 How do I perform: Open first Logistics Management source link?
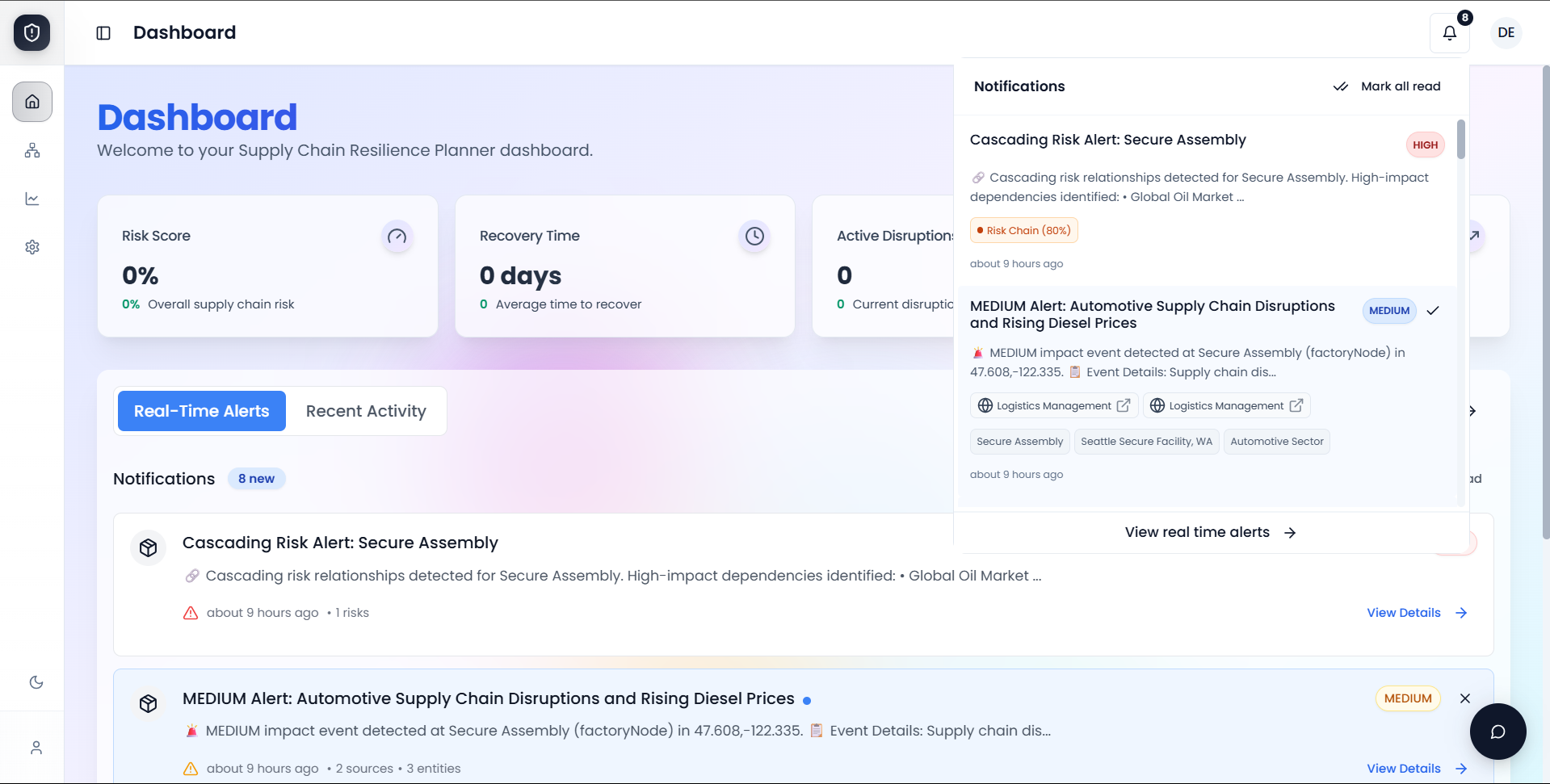click(1053, 405)
